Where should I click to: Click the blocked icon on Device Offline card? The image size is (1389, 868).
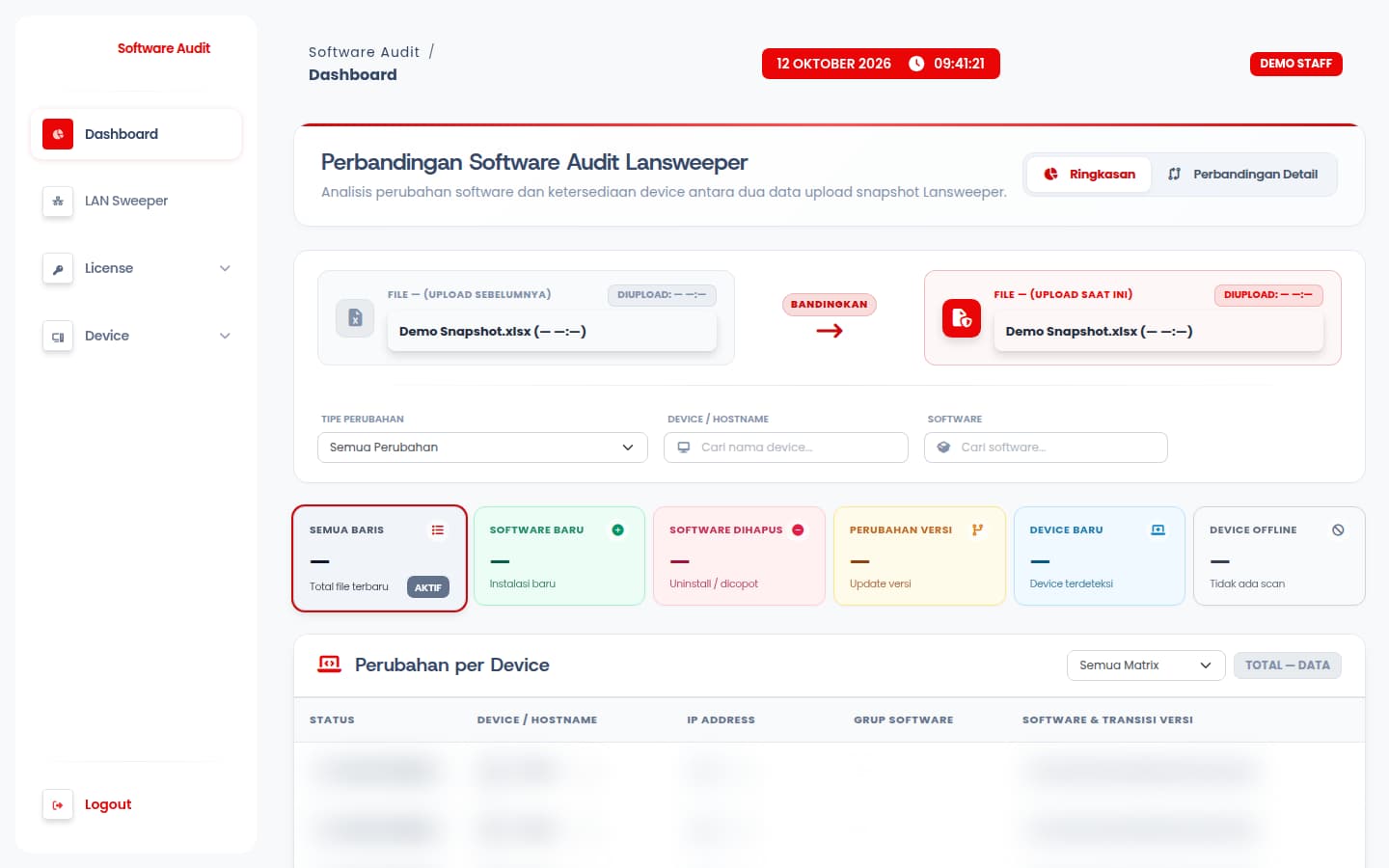coord(1338,529)
